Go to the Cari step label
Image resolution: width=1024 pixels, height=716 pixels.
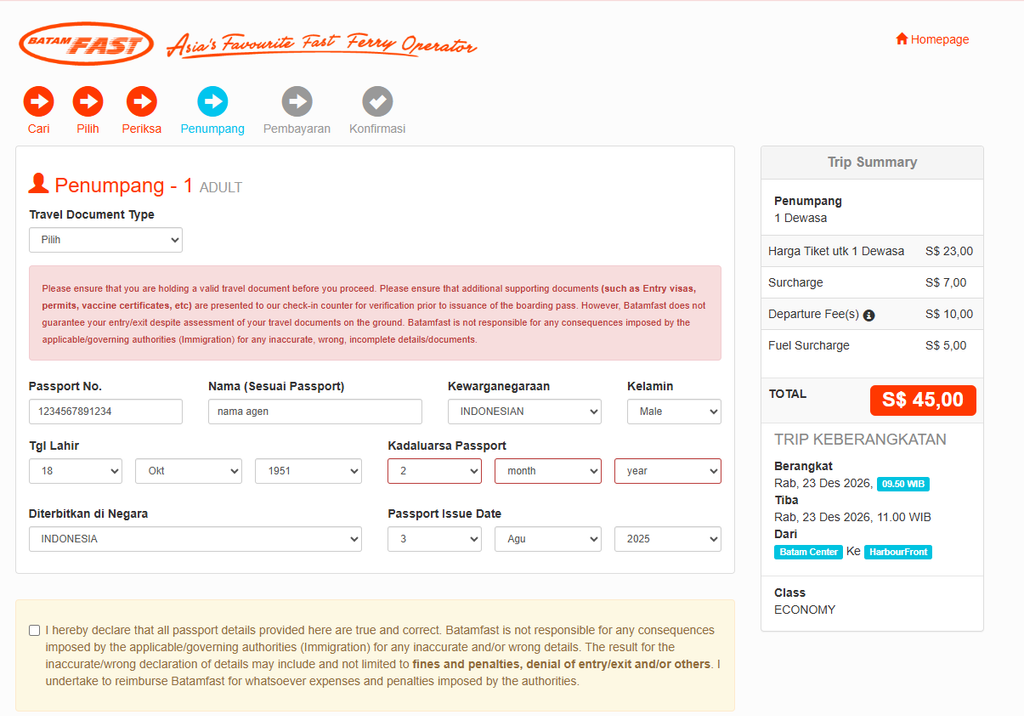(x=39, y=129)
